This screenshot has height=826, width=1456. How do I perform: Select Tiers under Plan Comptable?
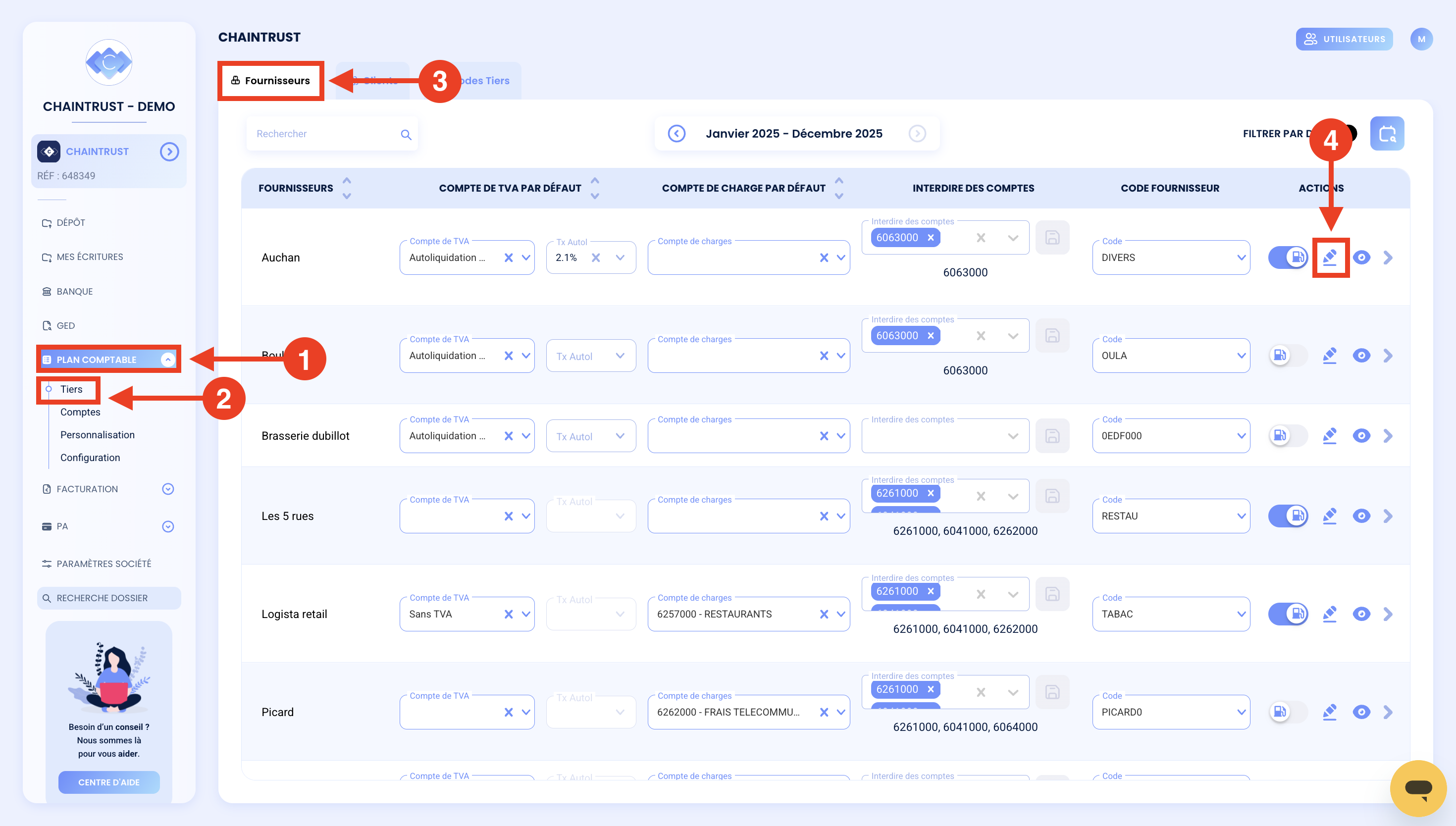[x=71, y=389]
